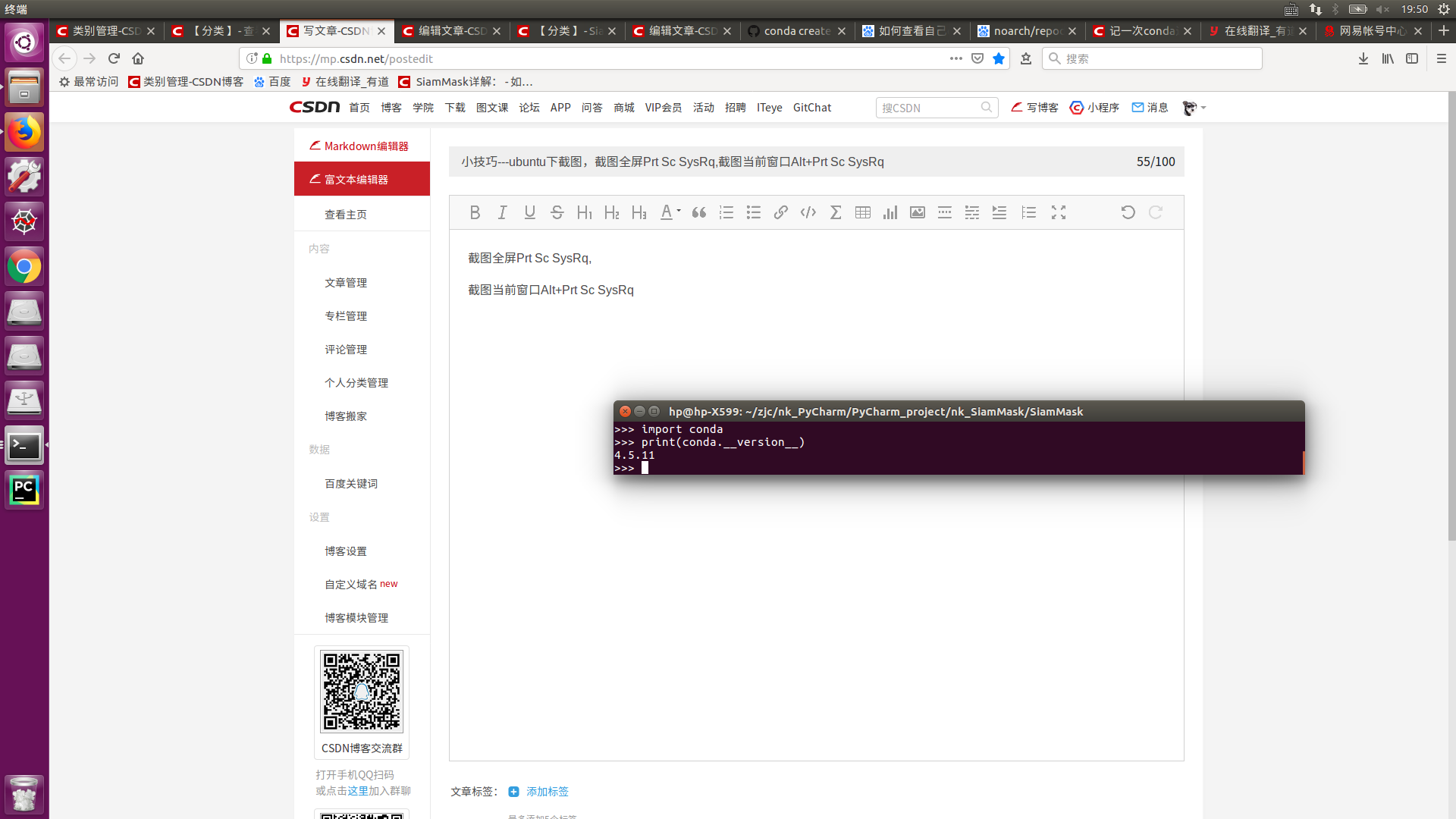Enter fullscreen editing mode
Viewport: 1456px width, 819px height.
pyautogui.click(x=1058, y=212)
